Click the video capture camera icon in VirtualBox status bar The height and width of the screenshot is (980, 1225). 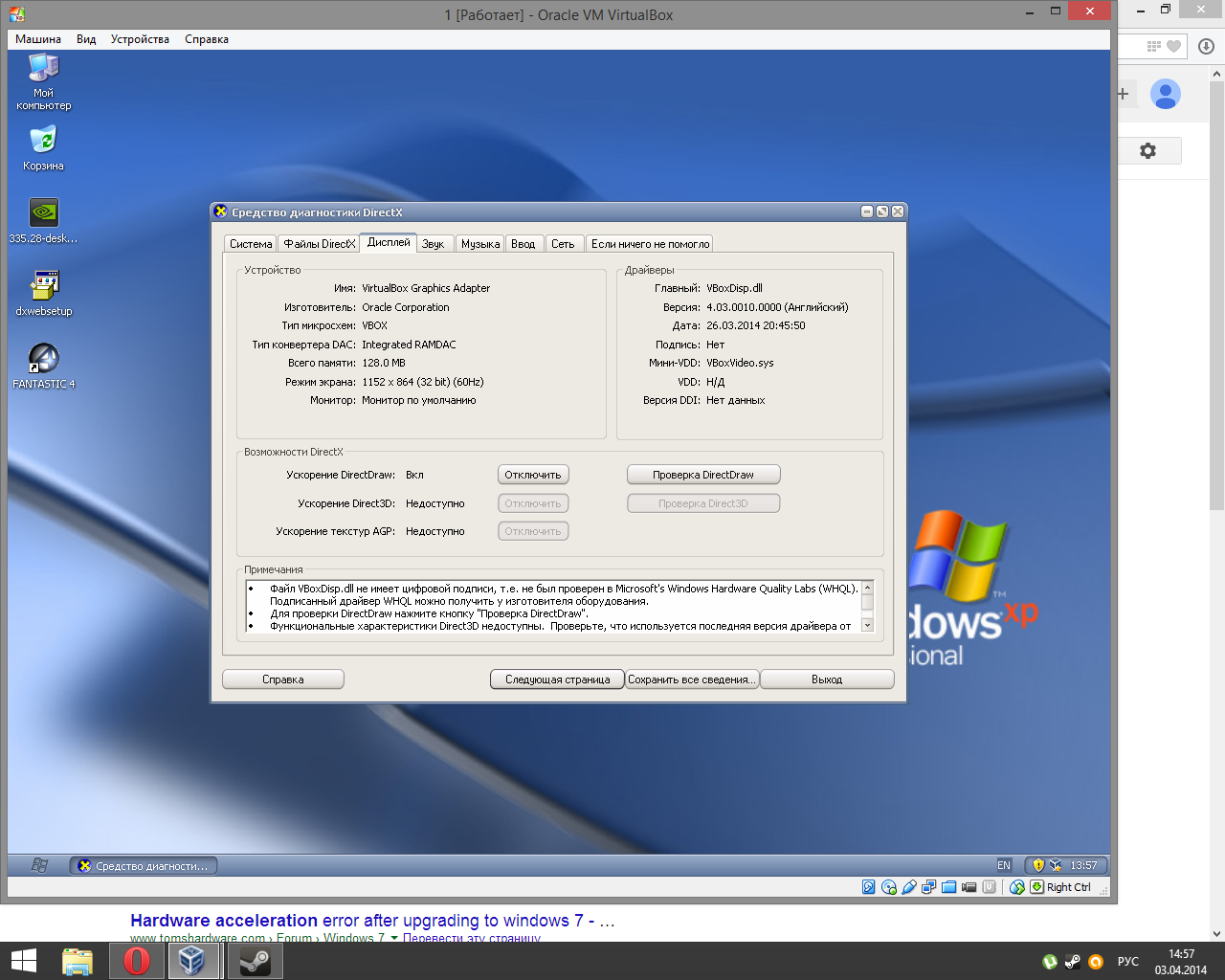[969, 887]
